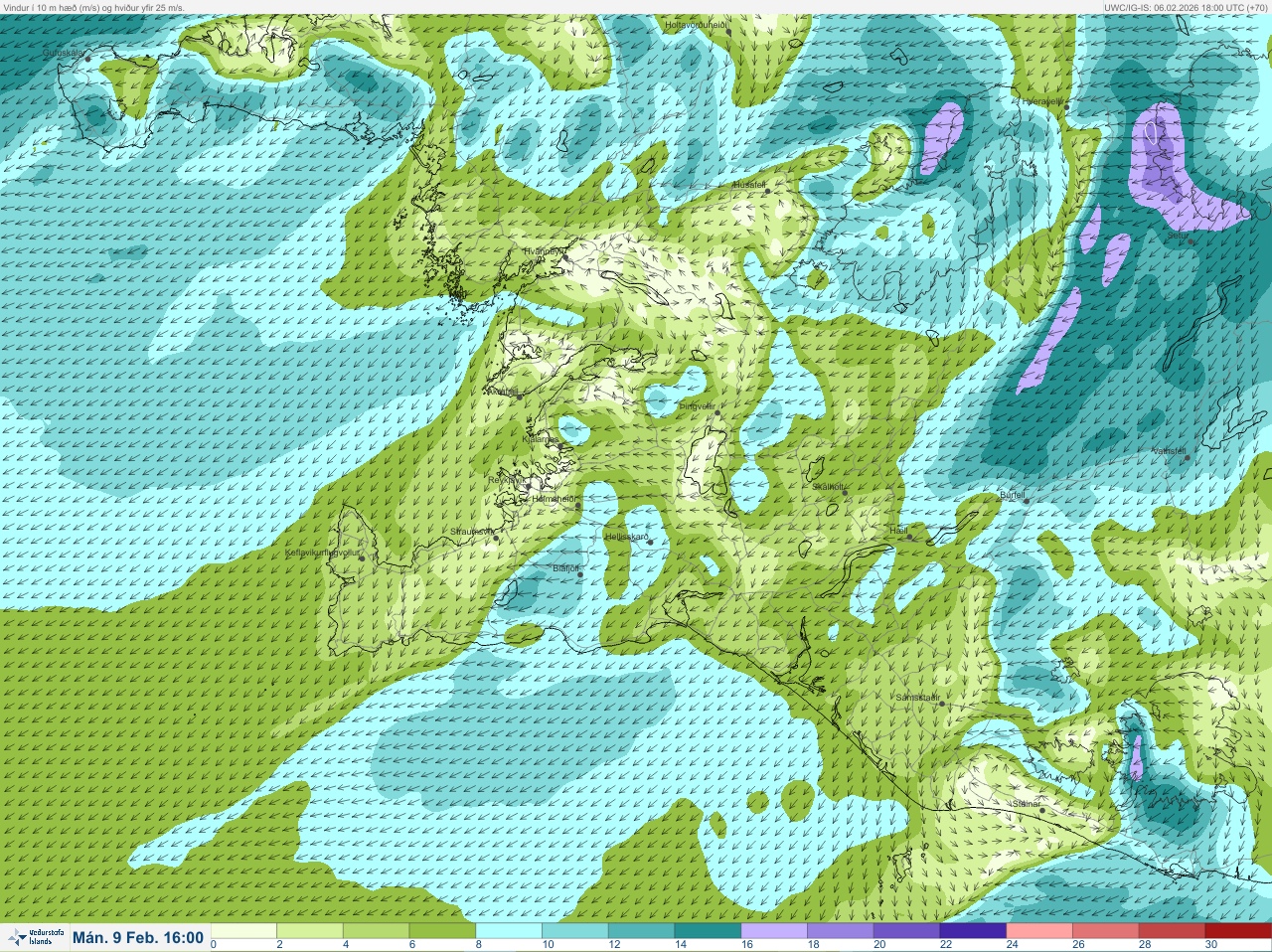Click the 6–8 m/s dark green legend swatch
This screenshot has height=952, width=1272.
tap(442, 931)
